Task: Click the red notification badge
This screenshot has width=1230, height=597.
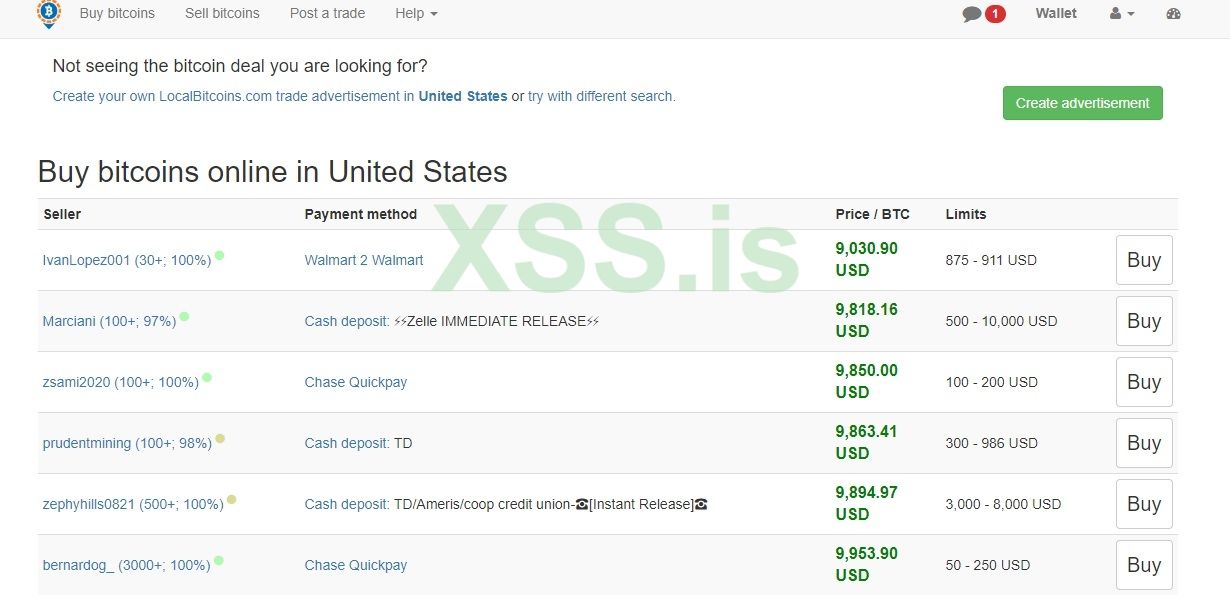Action: pos(995,14)
